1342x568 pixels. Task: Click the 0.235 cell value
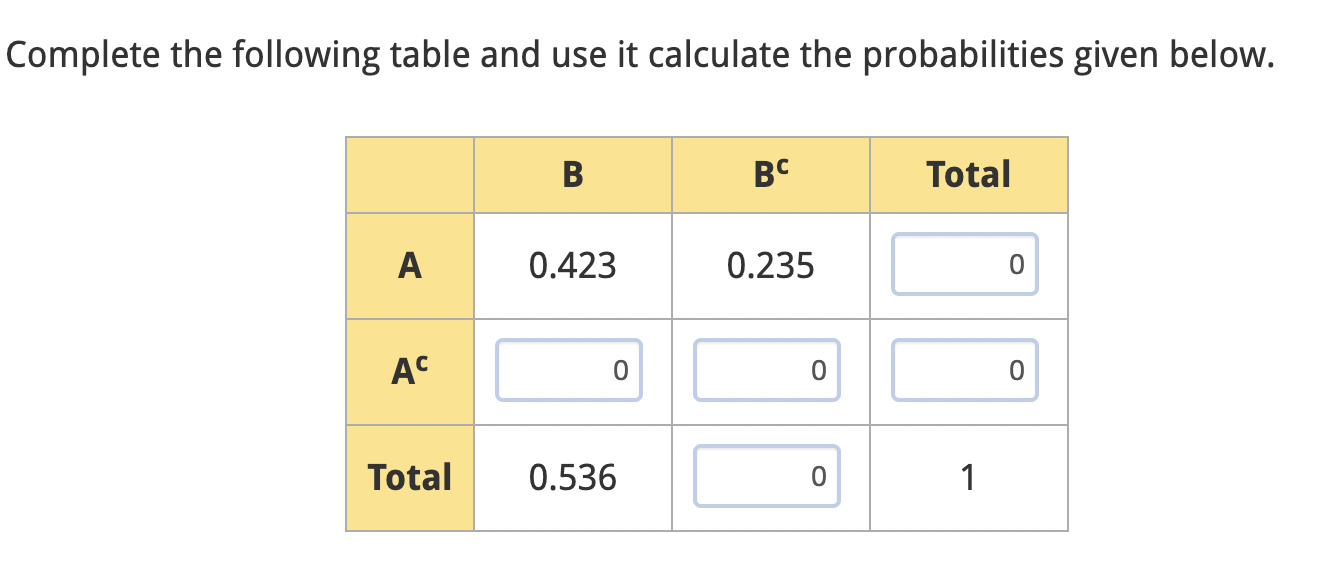point(771,266)
